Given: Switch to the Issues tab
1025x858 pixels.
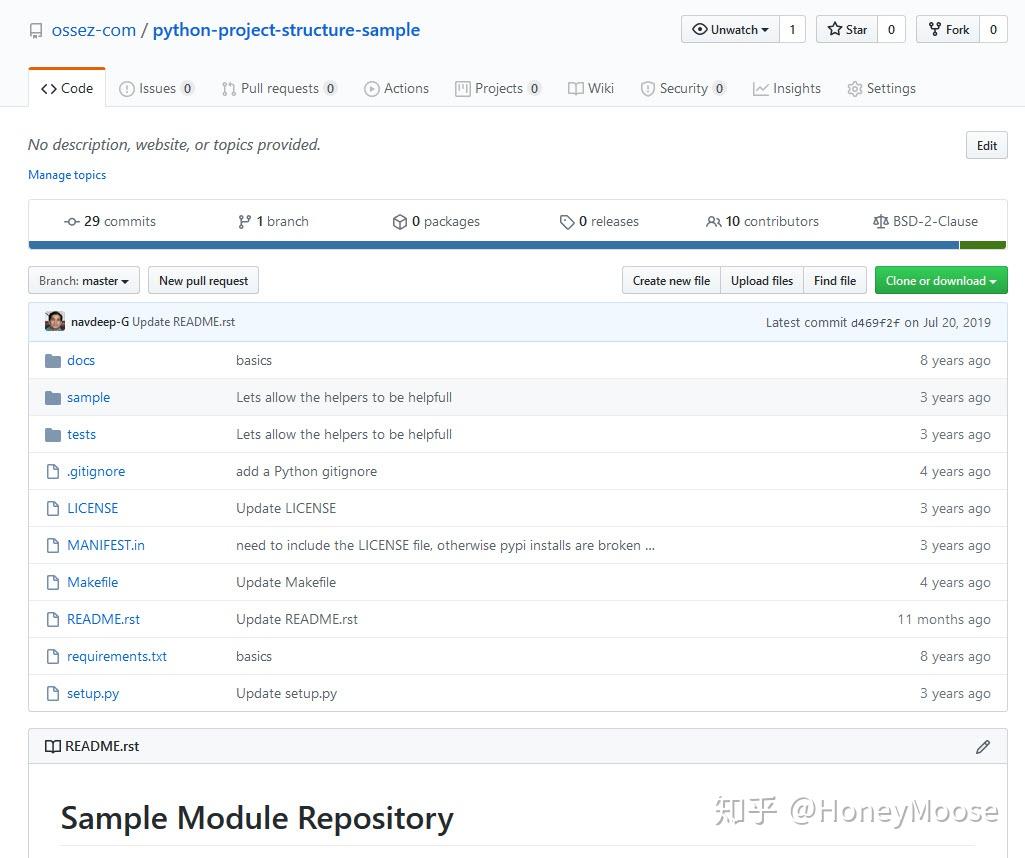Looking at the screenshot, I should [x=157, y=88].
